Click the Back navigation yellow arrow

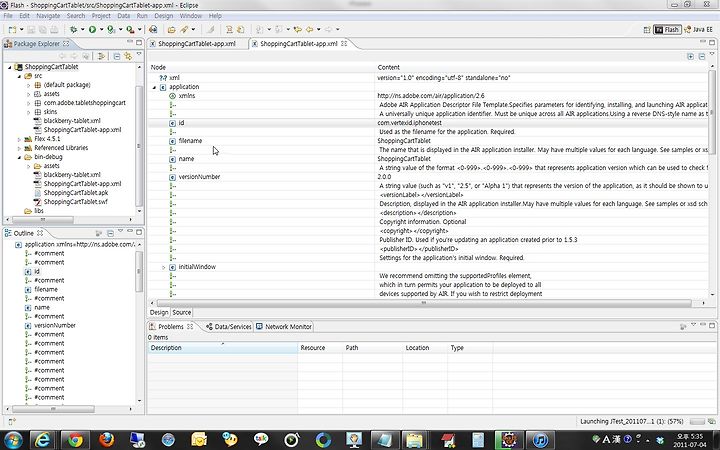tap(309, 30)
